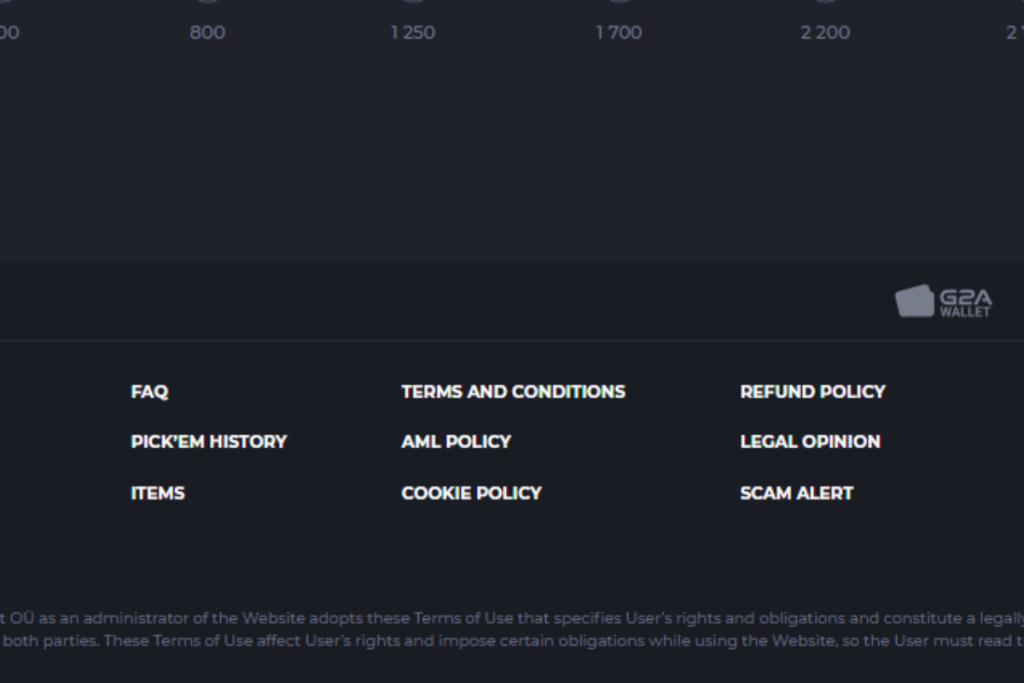Click the cut-off milestone label at far right

[1014, 32]
